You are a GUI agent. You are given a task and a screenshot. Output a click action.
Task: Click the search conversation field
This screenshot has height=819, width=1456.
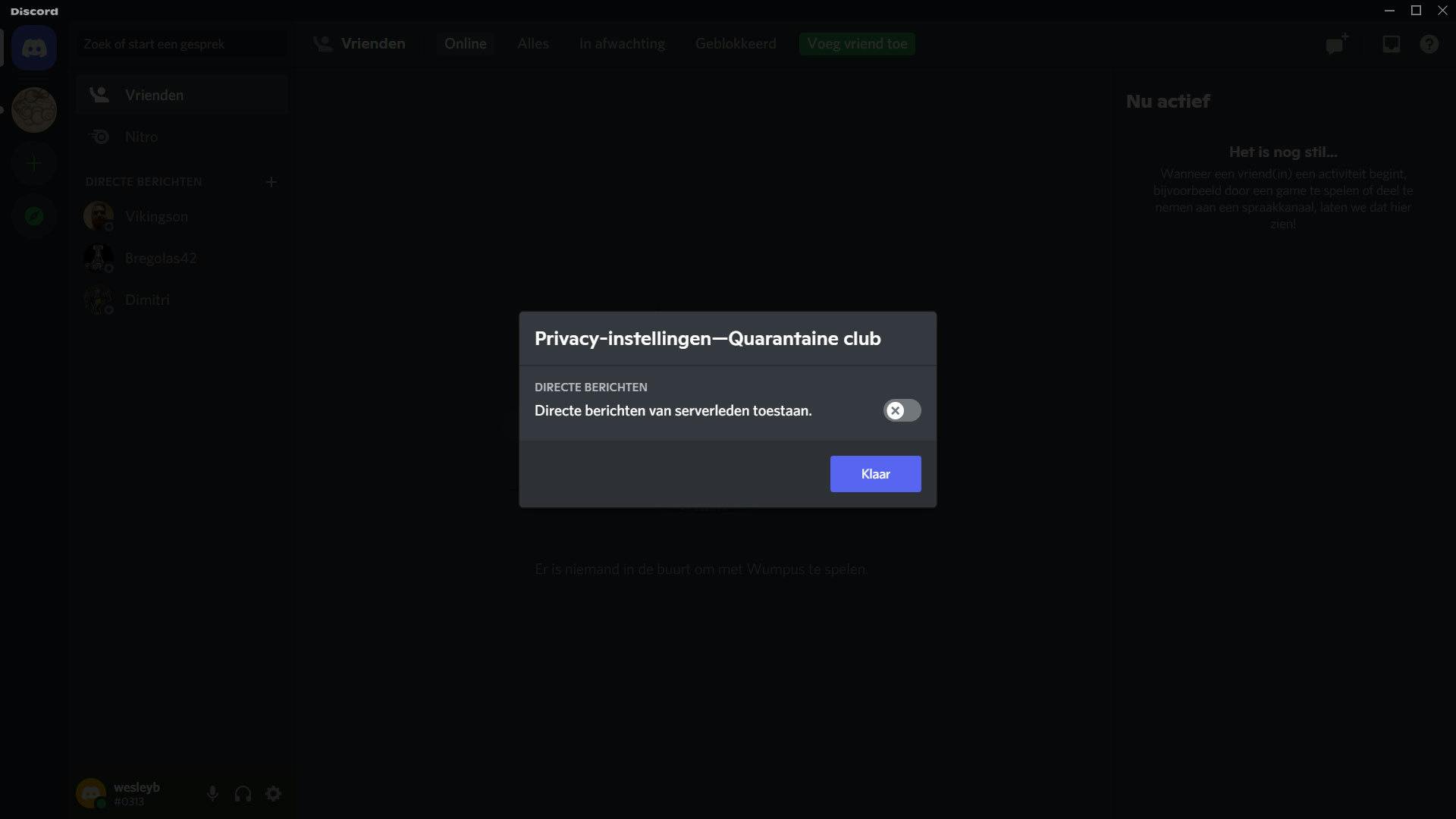point(182,44)
